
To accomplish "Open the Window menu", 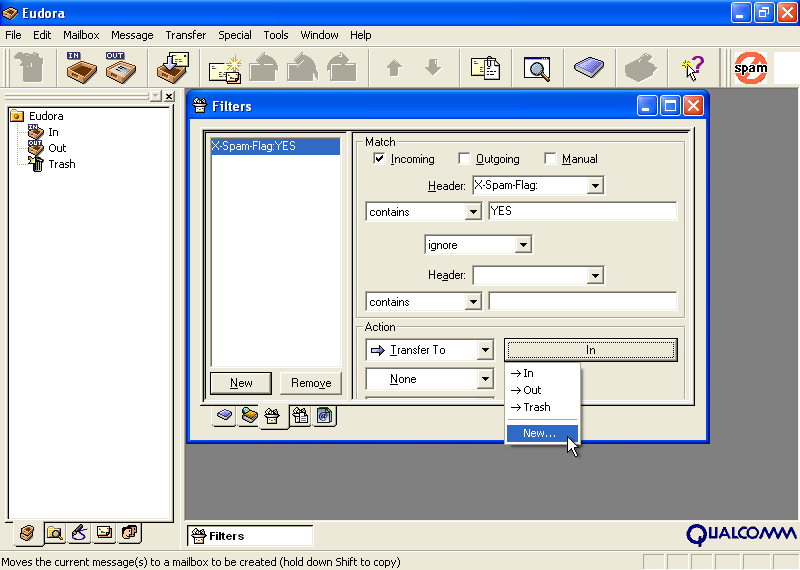I will (x=319, y=35).
